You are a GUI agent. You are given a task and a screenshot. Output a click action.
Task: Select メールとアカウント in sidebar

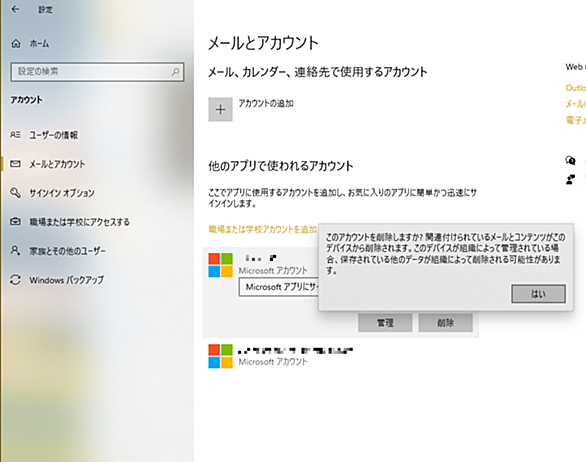point(57,164)
